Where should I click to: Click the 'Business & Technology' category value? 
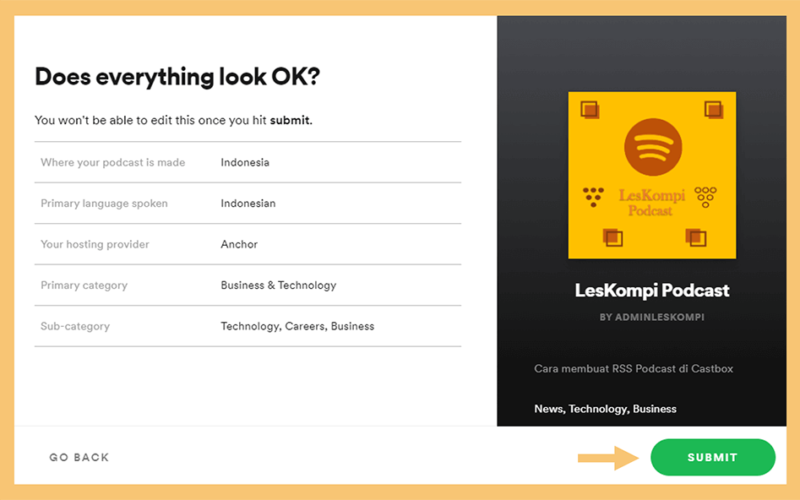tap(279, 285)
